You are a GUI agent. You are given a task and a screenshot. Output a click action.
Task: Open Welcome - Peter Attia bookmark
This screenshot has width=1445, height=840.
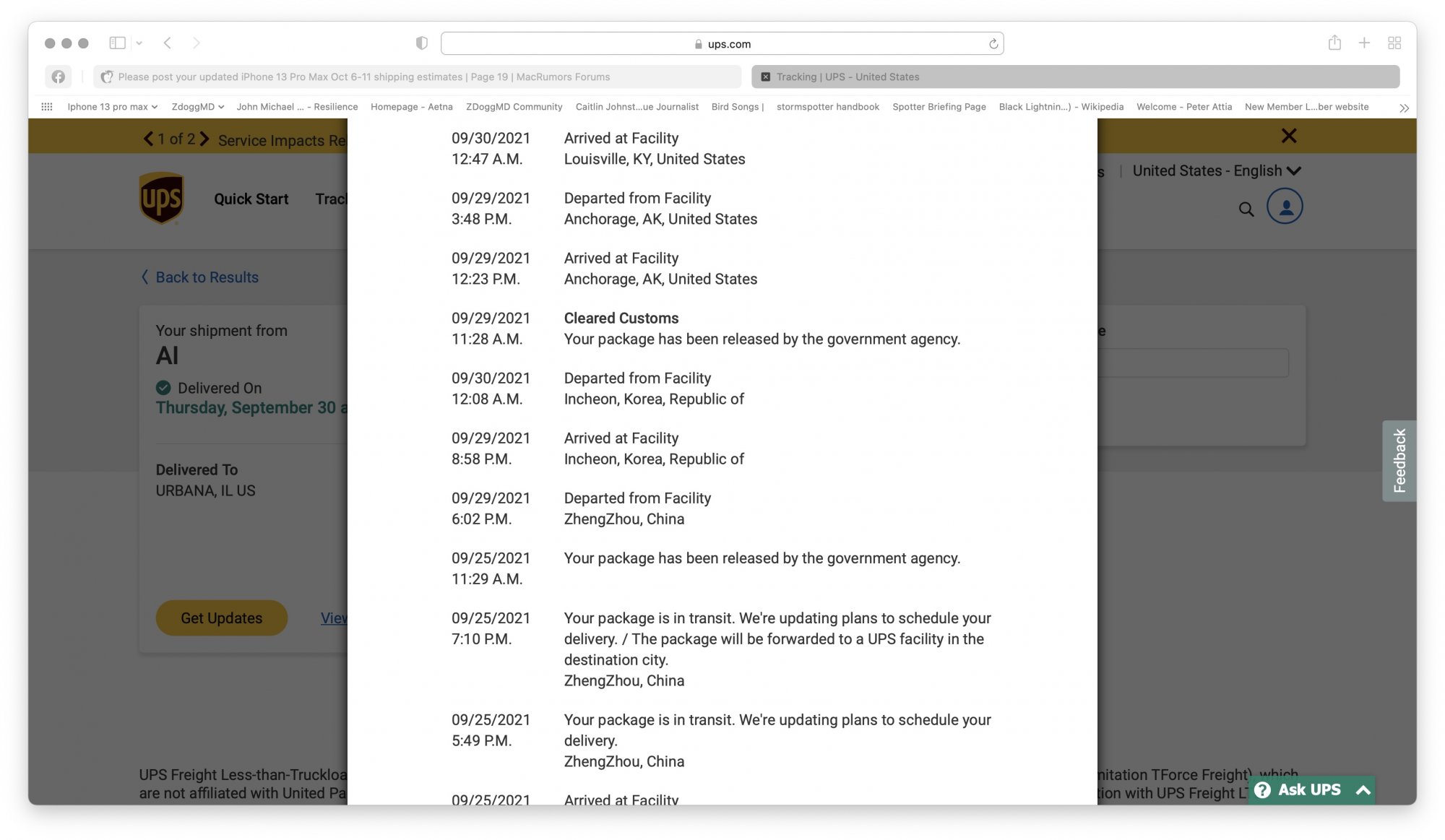coord(1184,107)
